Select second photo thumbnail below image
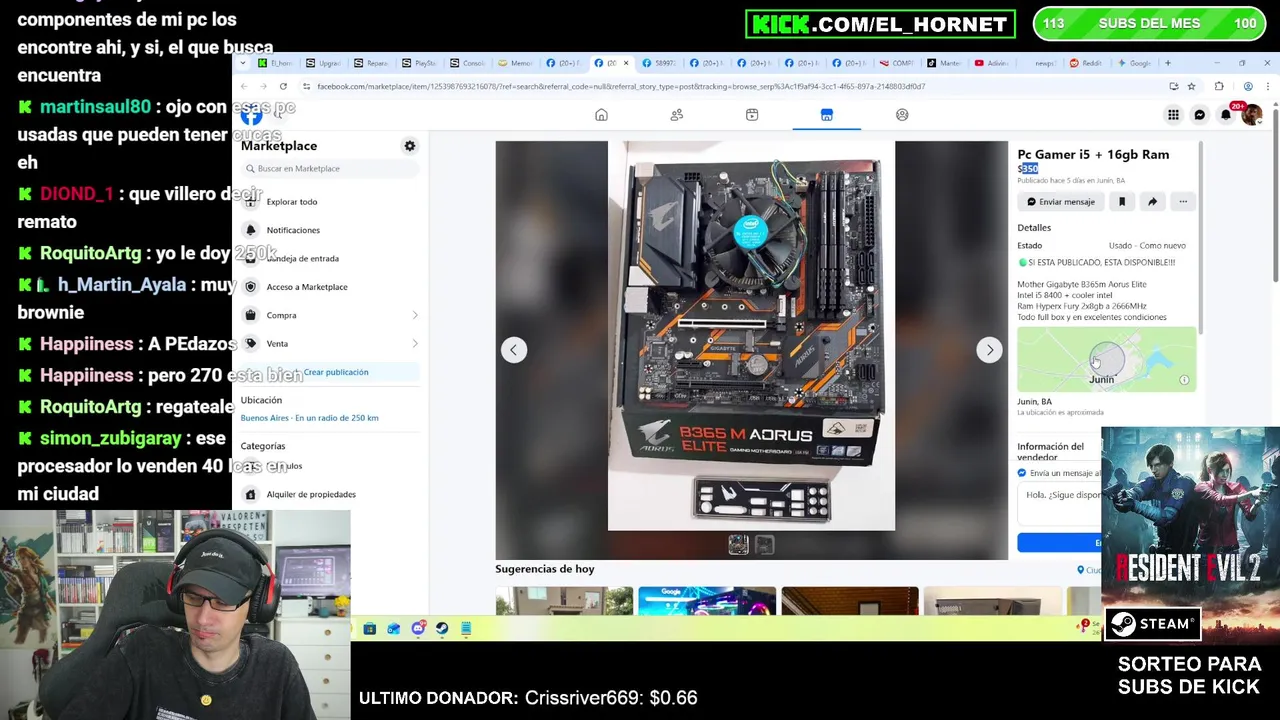 (764, 545)
